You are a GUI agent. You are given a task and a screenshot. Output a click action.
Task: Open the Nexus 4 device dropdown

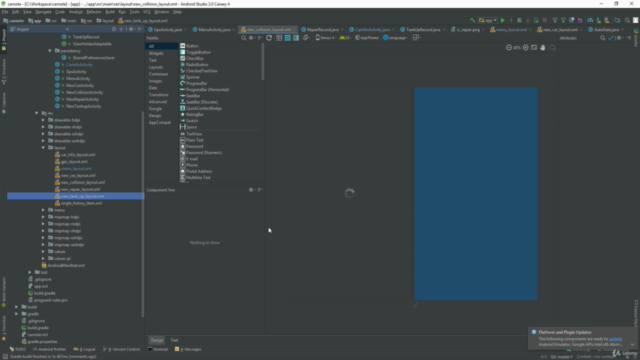pos(326,38)
